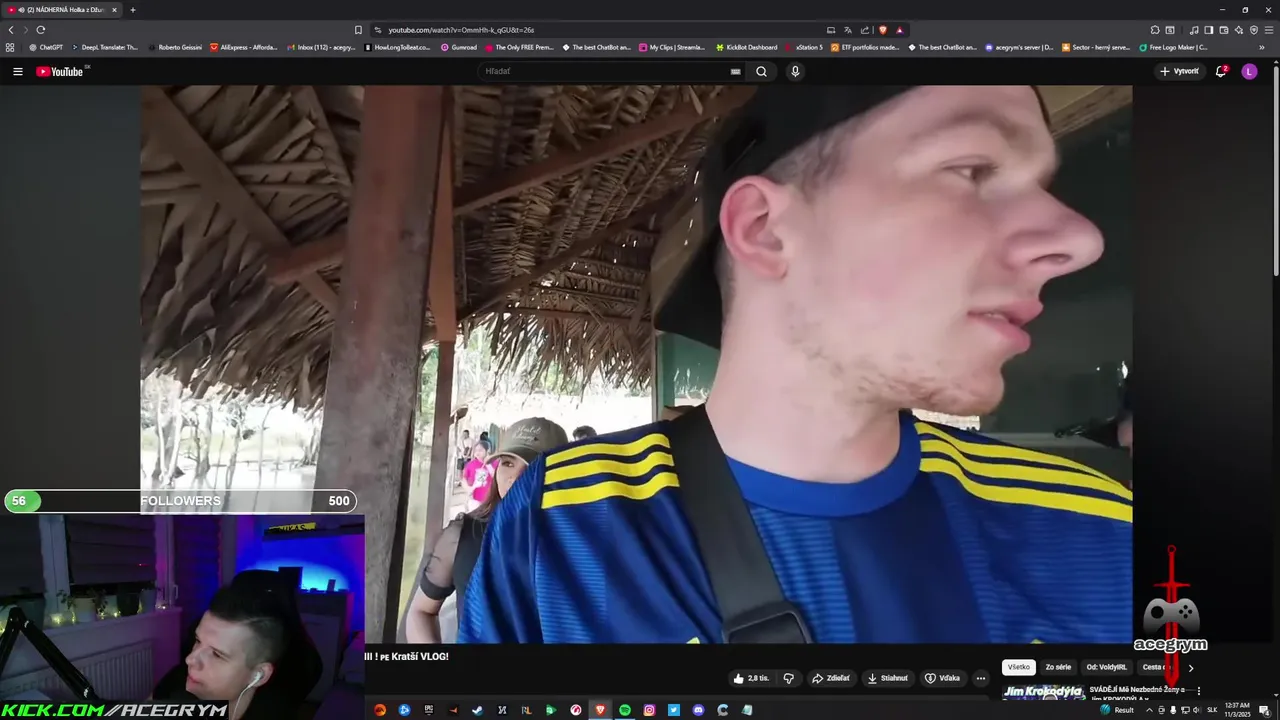Open the on-screen keyboard icon in search box
The width and height of the screenshot is (1280, 720).
735,71
